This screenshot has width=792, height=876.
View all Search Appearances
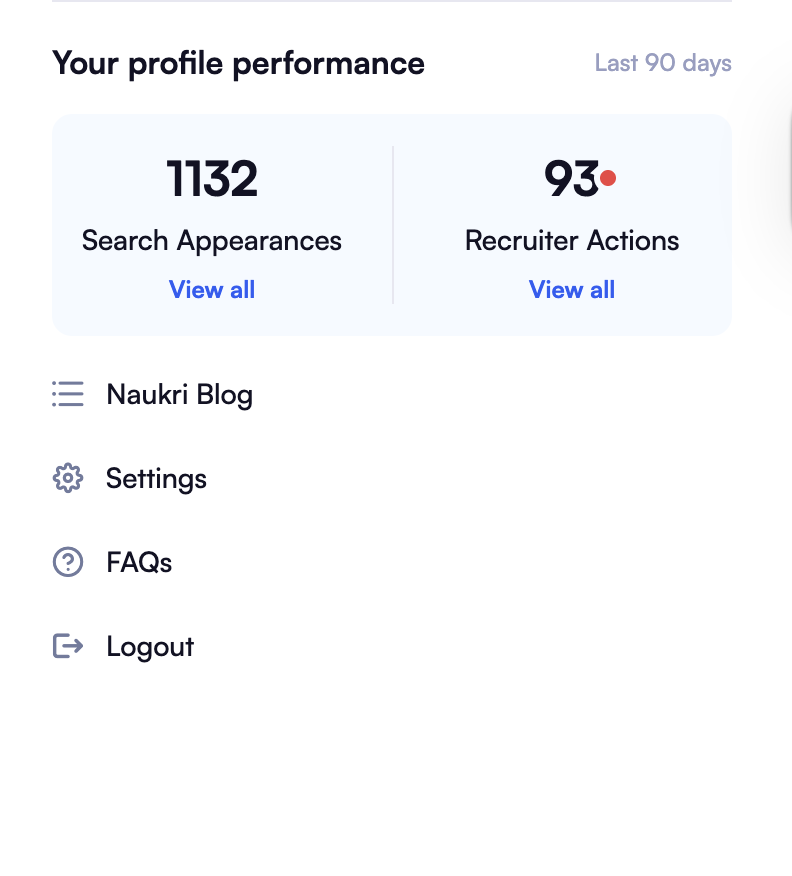212,290
